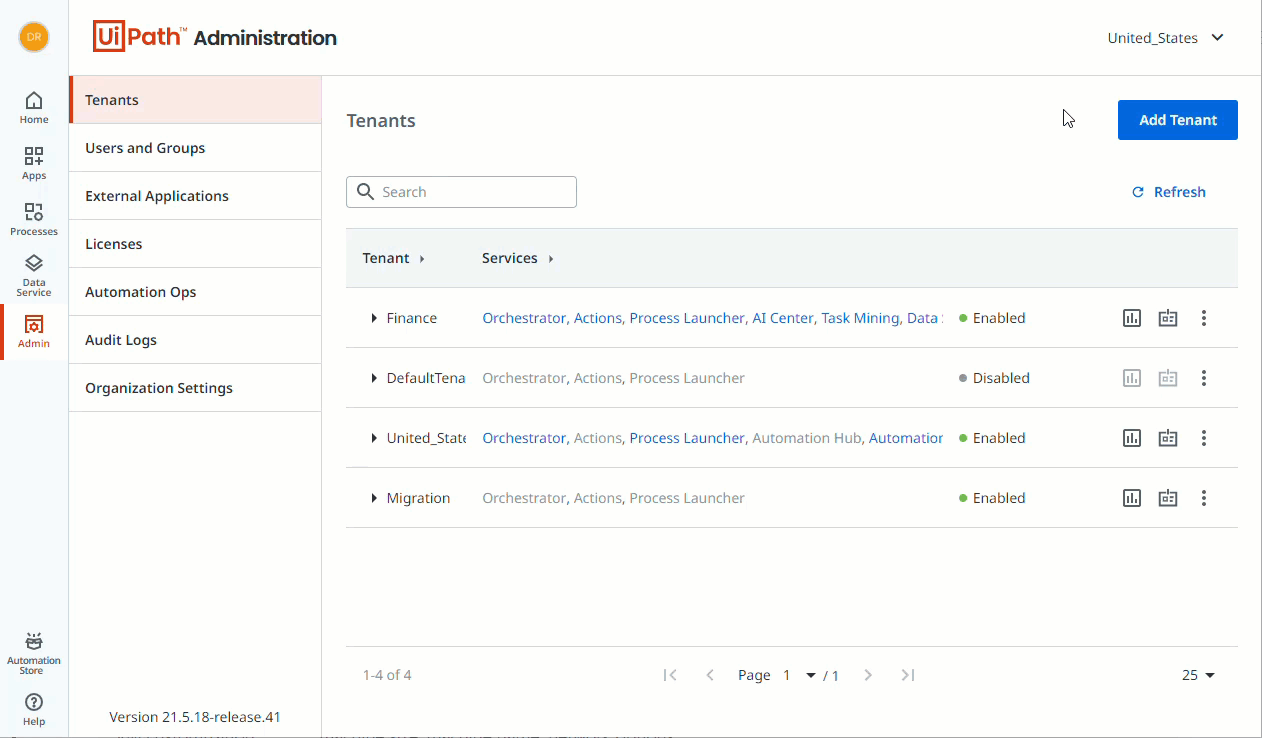This screenshot has width=1262, height=738.
Task: Open Orchestrator link in Finance row
Action: coord(524,318)
